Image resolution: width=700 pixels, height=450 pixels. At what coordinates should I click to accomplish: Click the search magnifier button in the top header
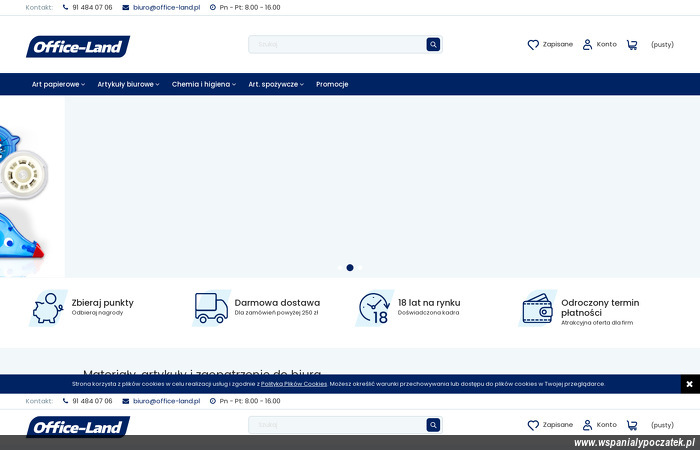(x=433, y=44)
